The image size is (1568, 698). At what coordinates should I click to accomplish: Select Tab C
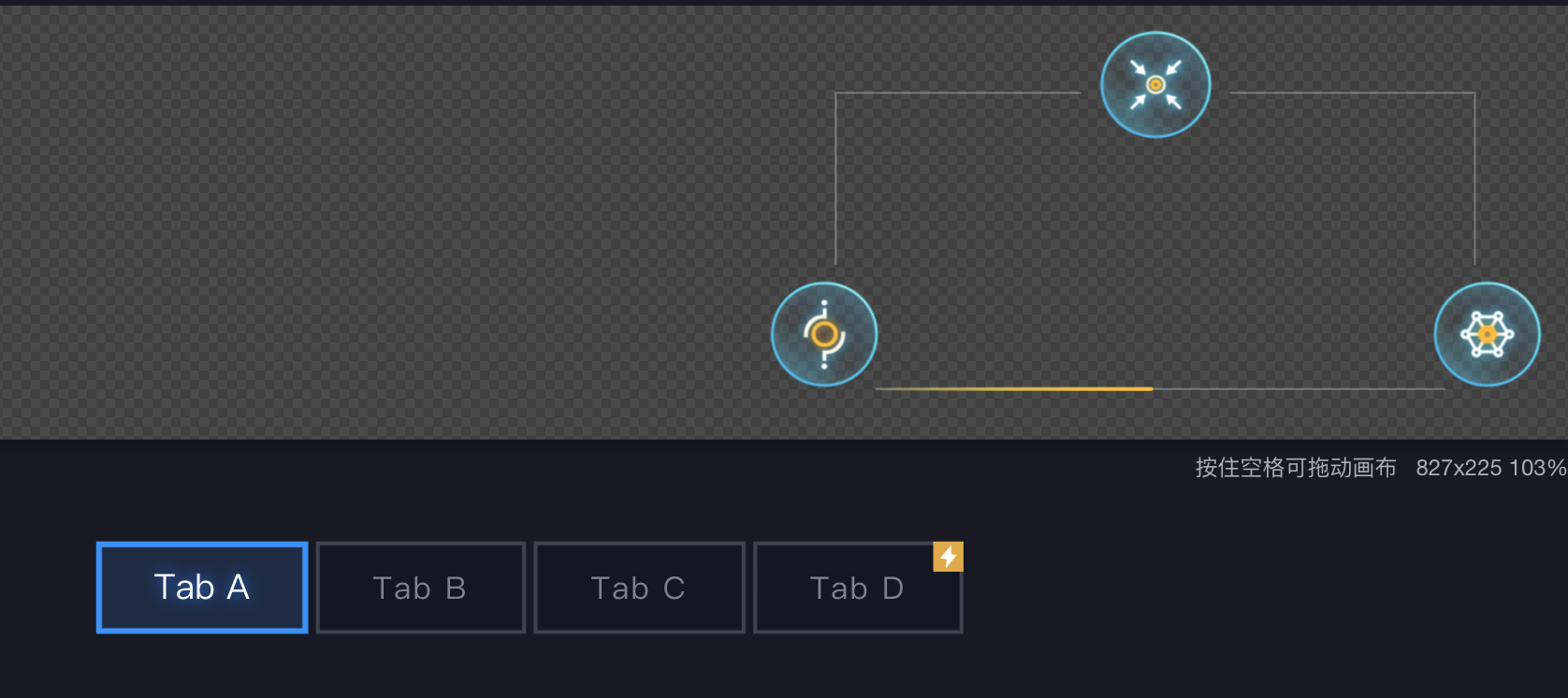(639, 588)
